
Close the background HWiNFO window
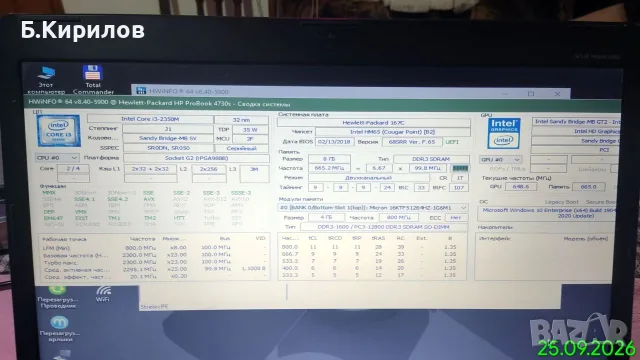(x=557, y=94)
